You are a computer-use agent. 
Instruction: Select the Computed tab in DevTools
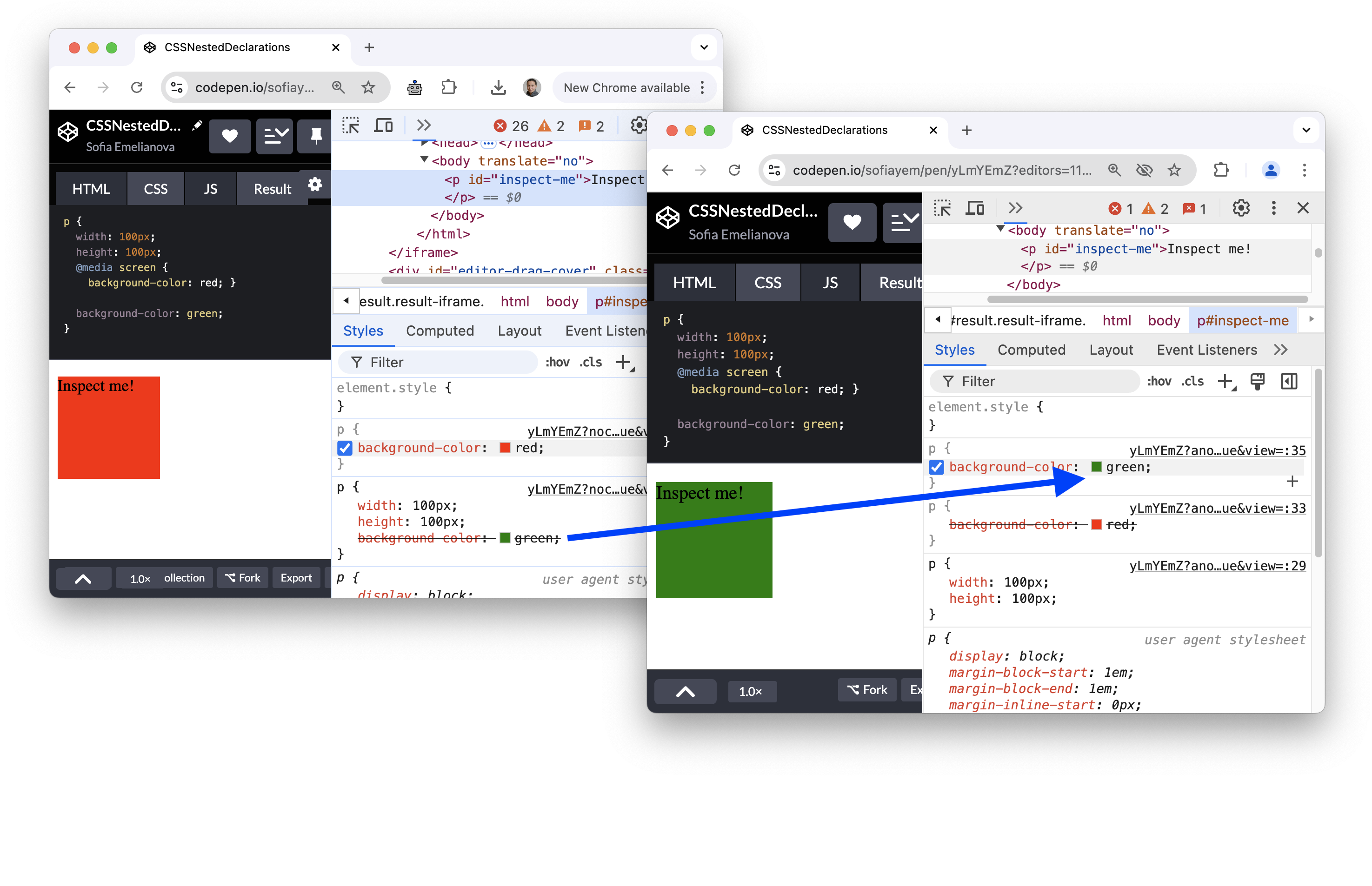tap(1032, 349)
